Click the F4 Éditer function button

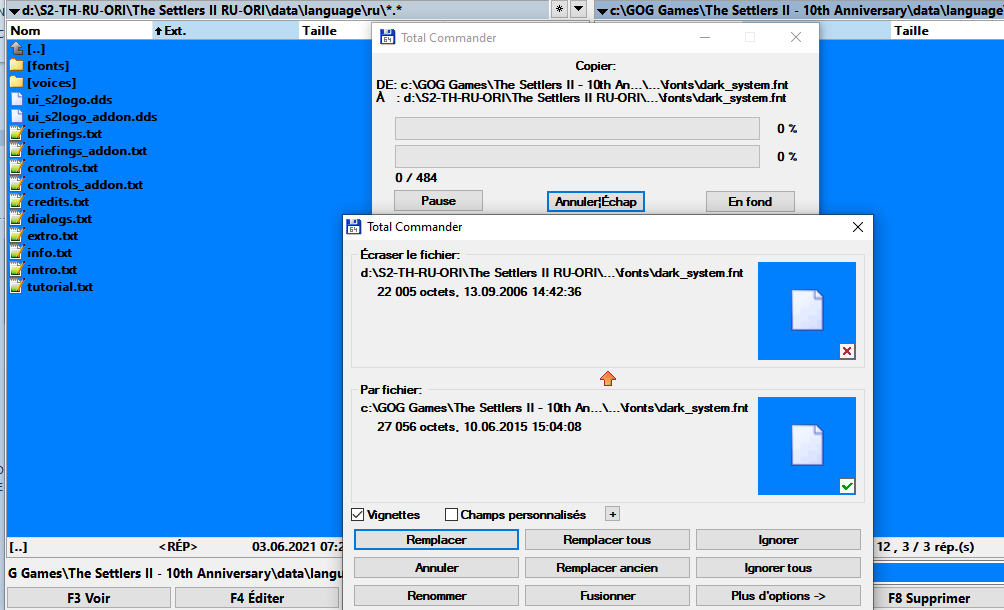pos(257,598)
